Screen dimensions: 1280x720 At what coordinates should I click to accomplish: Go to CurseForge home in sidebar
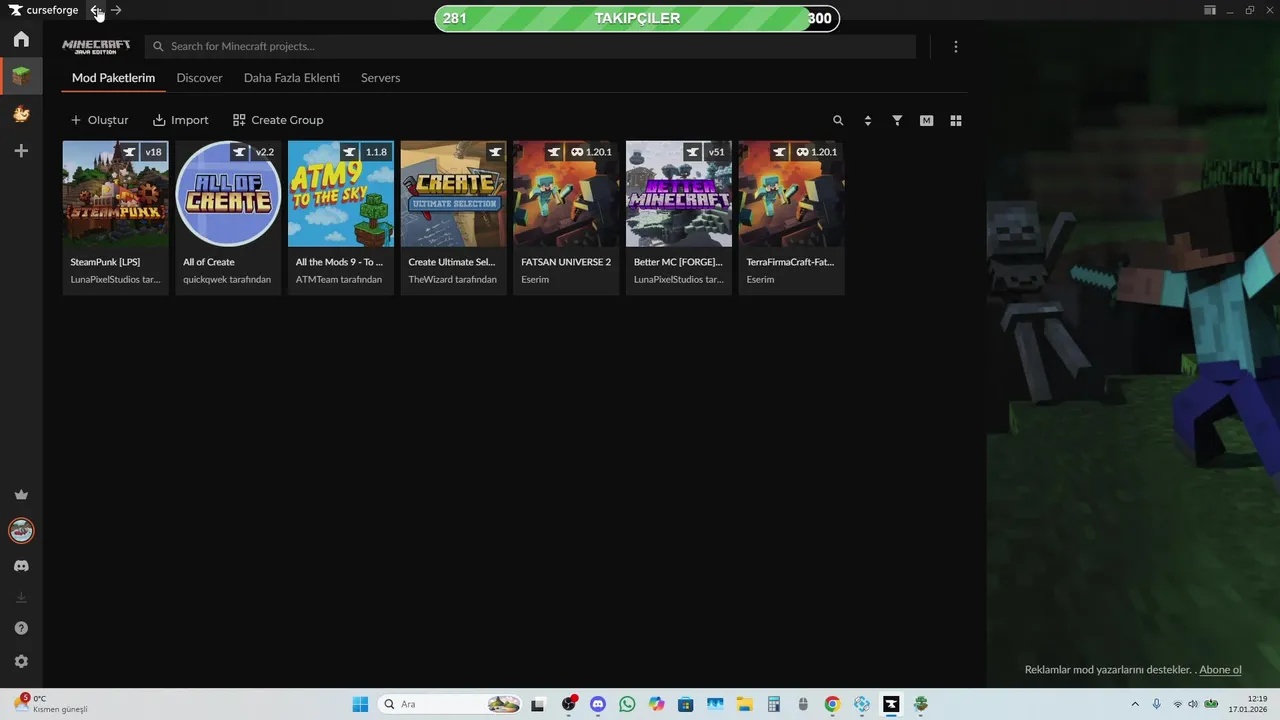click(21, 39)
